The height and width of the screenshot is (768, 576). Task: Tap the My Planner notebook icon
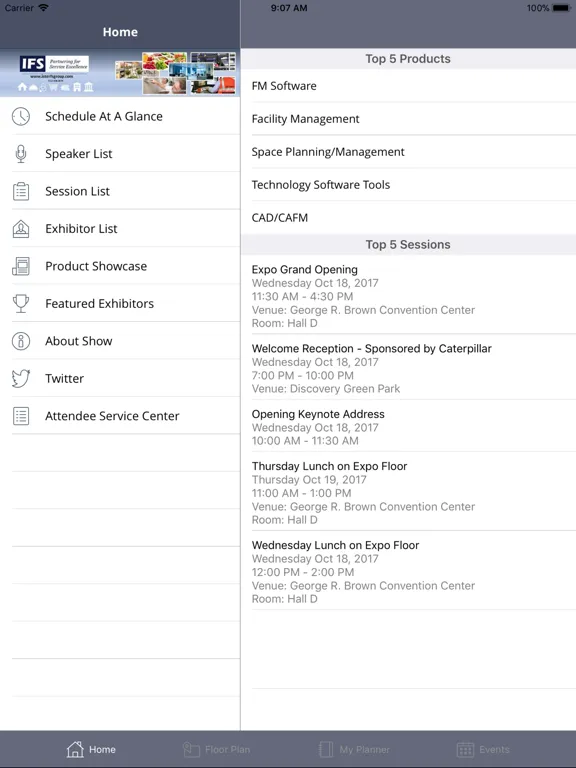(326, 749)
